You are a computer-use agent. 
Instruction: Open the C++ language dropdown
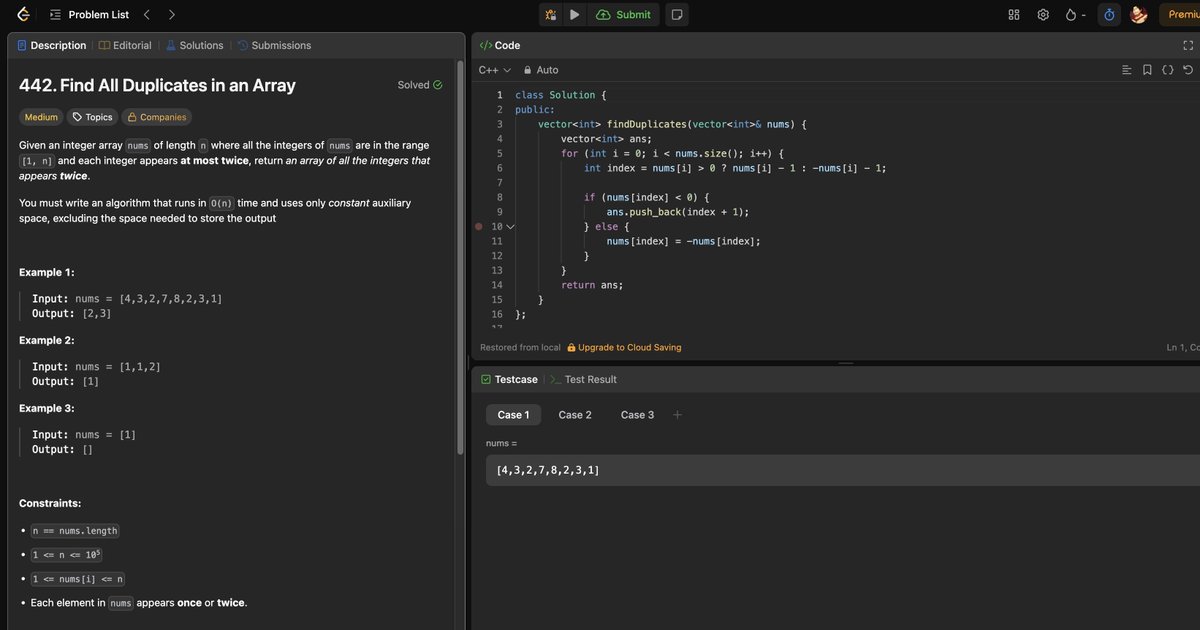click(x=495, y=70)
